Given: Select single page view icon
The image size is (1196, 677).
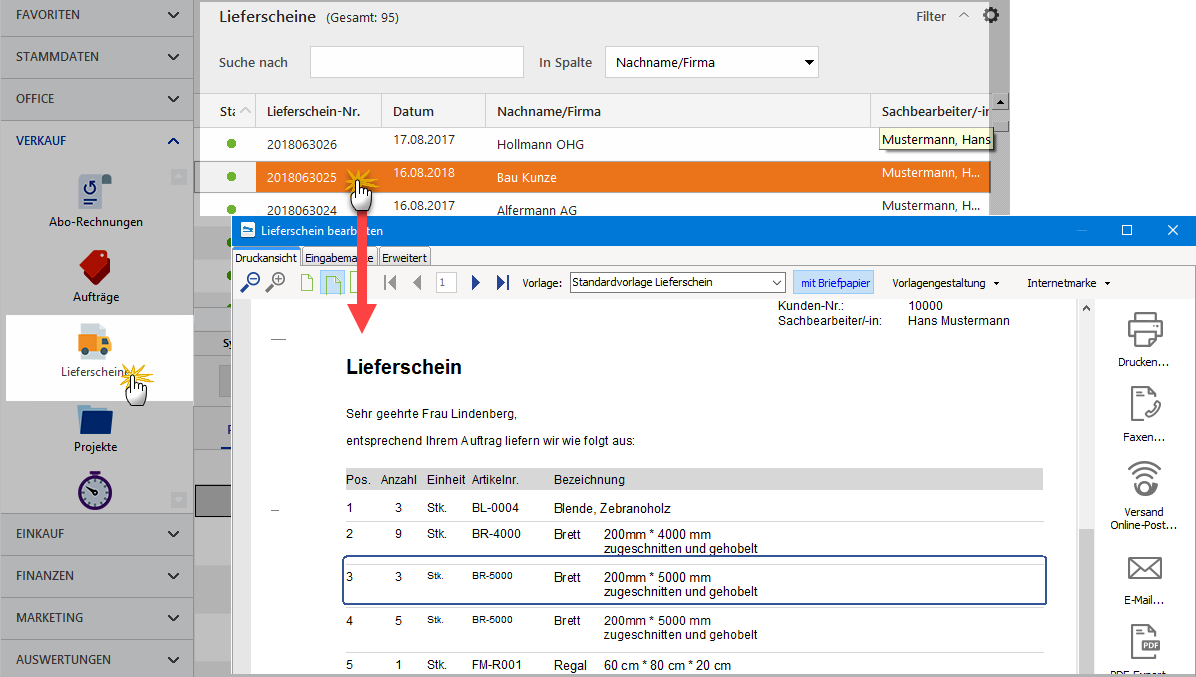Looking at the screenshot, I should tap(307, 283).
